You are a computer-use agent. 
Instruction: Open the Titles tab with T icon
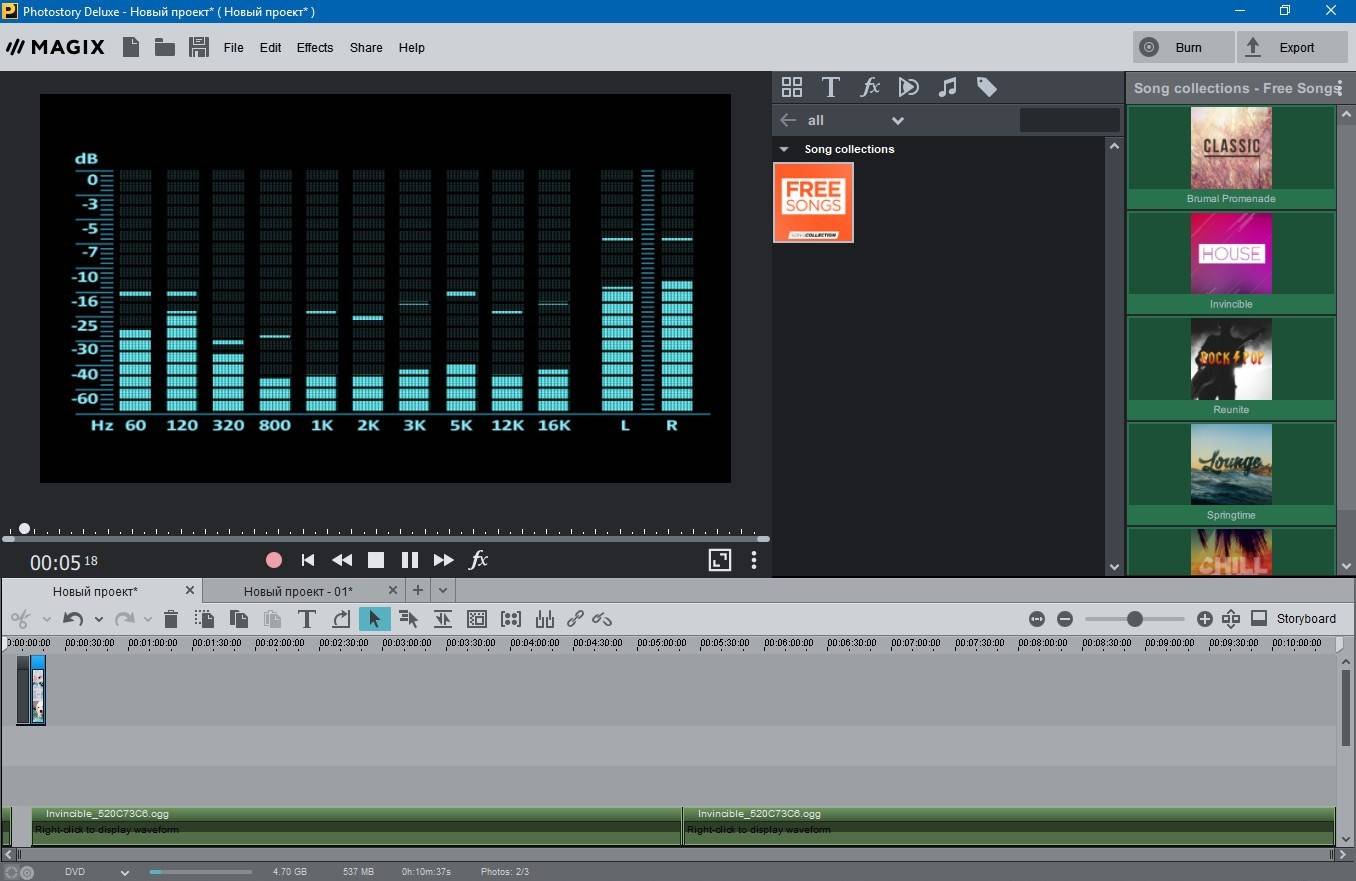830,87
